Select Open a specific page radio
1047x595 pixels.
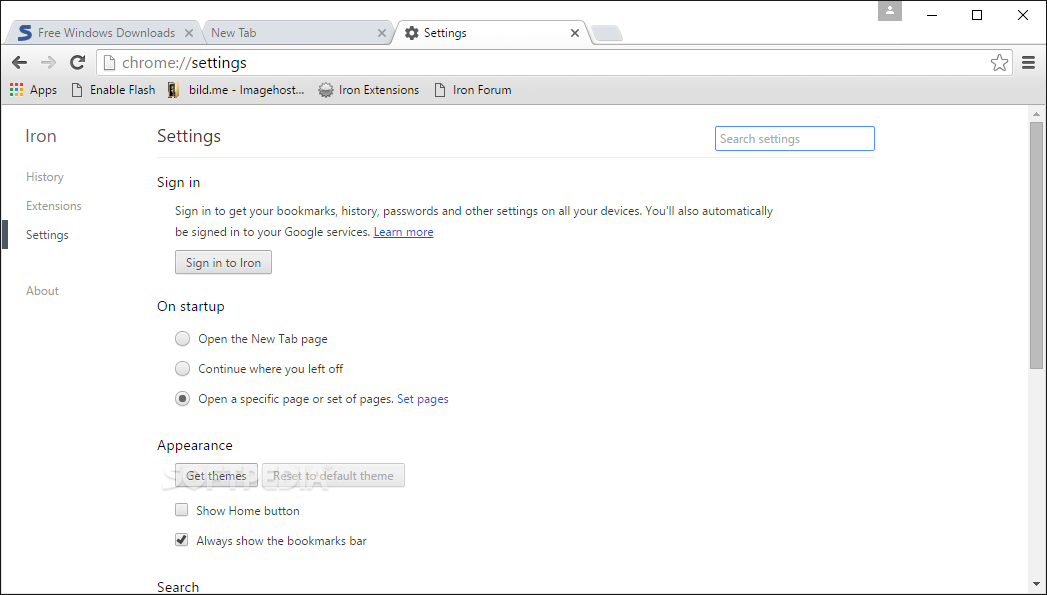pyautogui.click(x=182, y=399)
